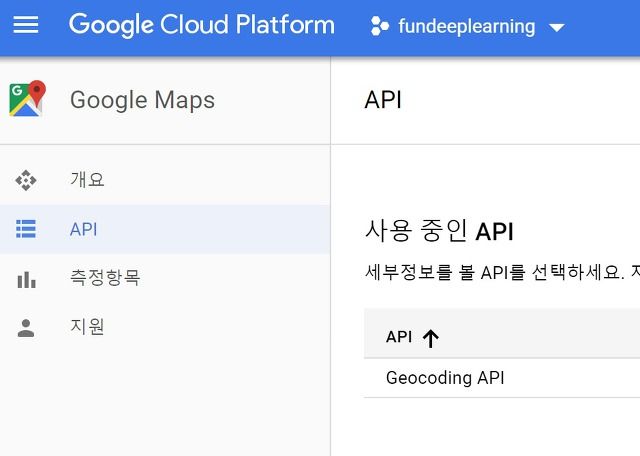Open the hamburger navigation menu
The height and width of the screenshot is (456, 640).
click(x=26, y=25)
